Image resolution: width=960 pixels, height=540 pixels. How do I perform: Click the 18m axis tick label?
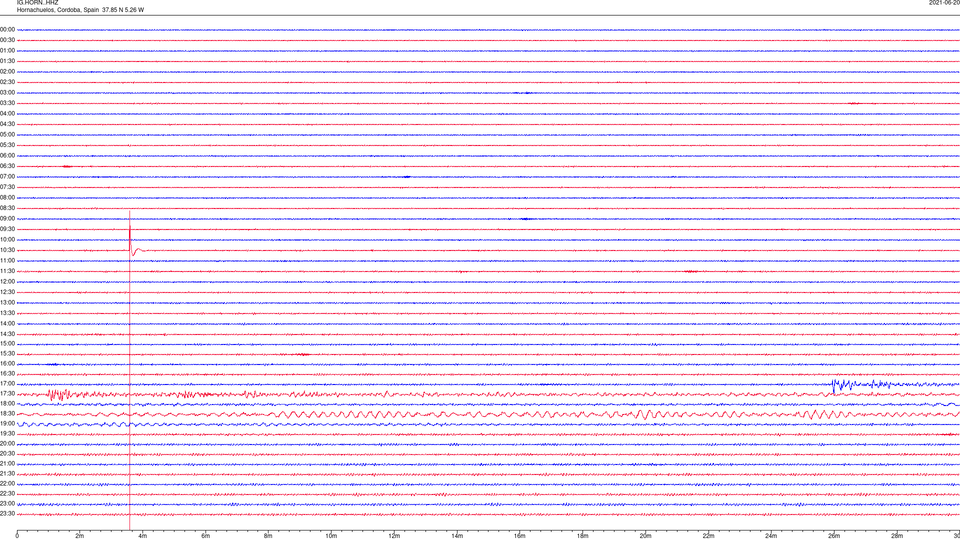[583, 536]
